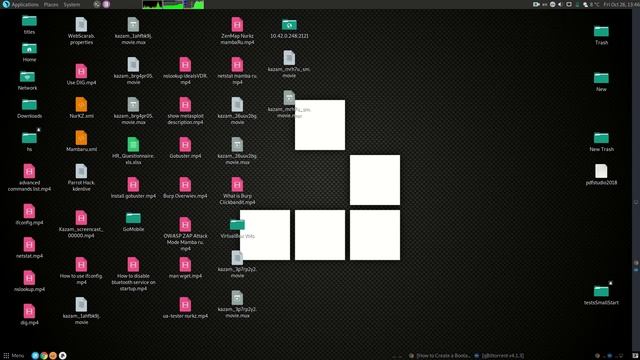Select kazam_mrh7u_sm.movie file

289,64
